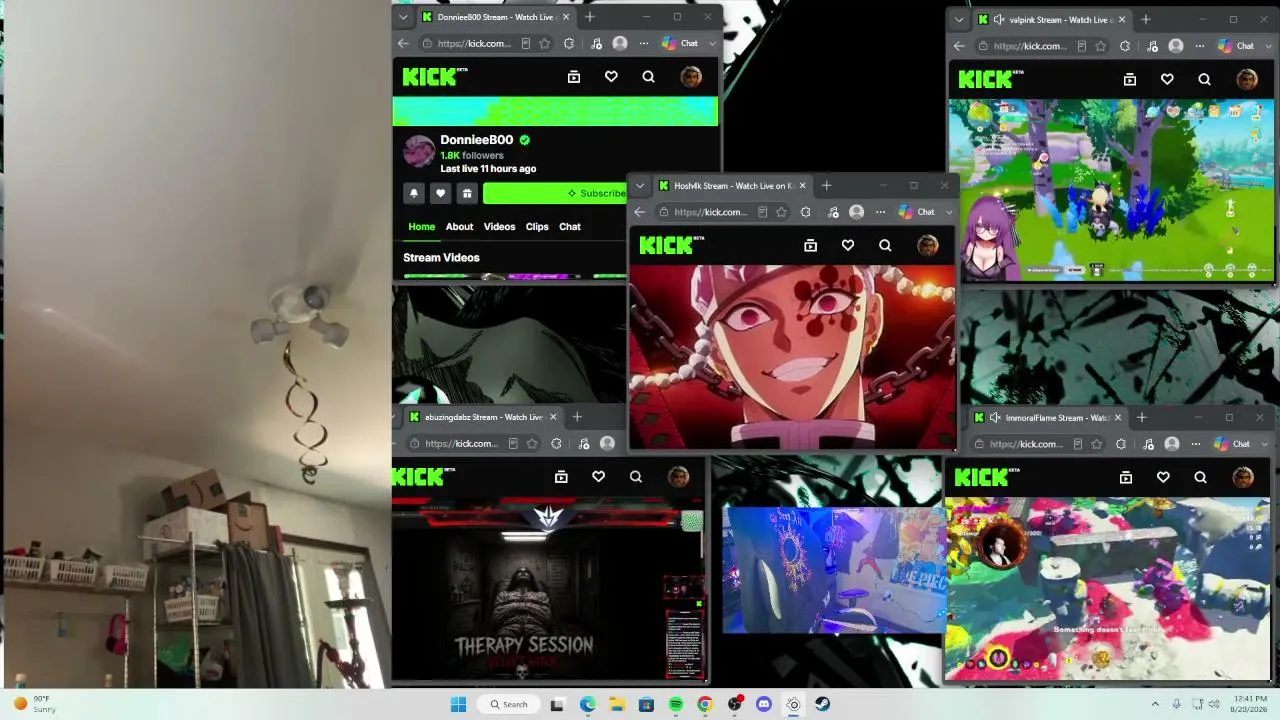Open browser settings menu in the ImmoralFlame window
The image size is (1280, 720).
[1196, 444]
